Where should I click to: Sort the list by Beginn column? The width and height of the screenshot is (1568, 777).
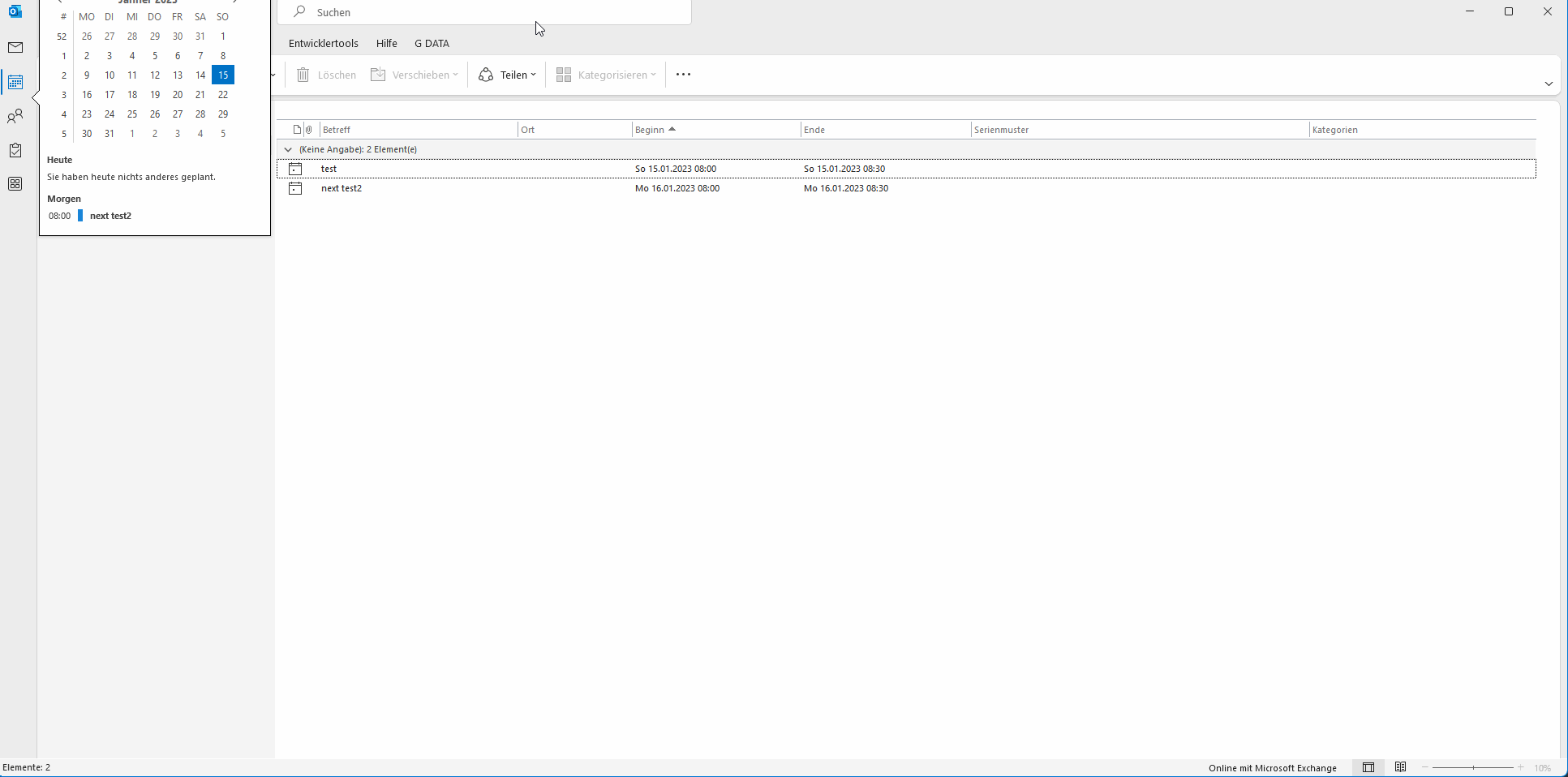pos(650,130)
